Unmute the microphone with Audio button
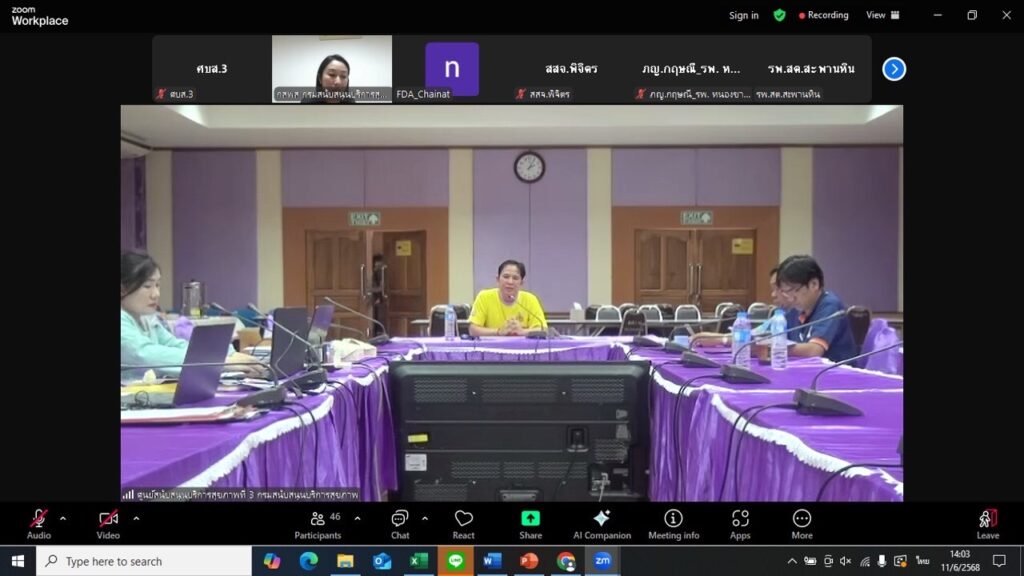Screen dimensions: 1024x576 (x=38, y=523)
